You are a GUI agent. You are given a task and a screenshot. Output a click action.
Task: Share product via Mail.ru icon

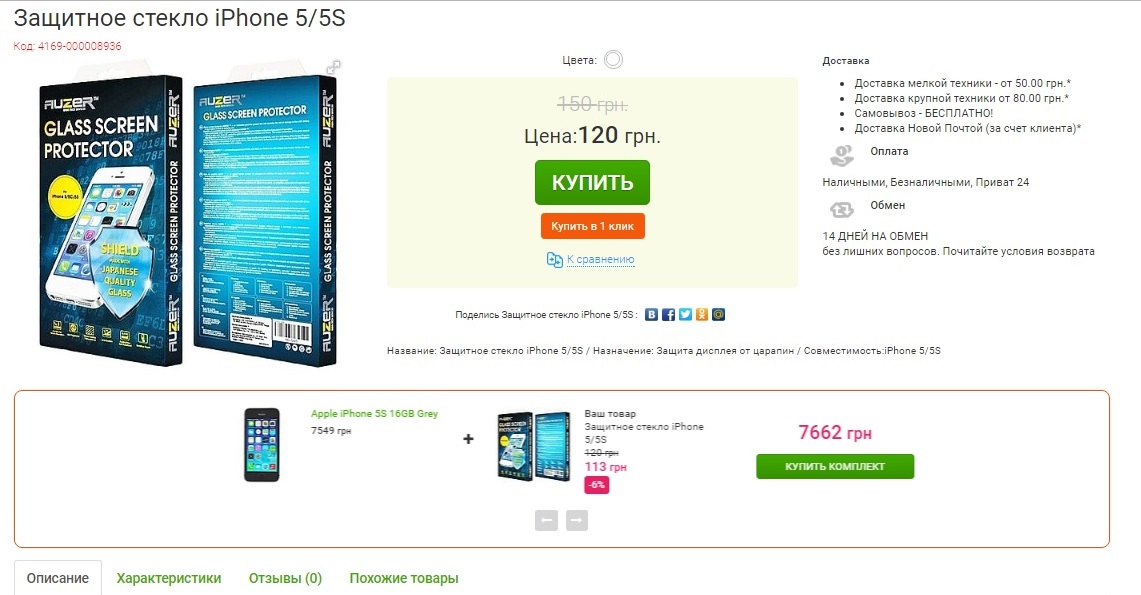(718, 314)
